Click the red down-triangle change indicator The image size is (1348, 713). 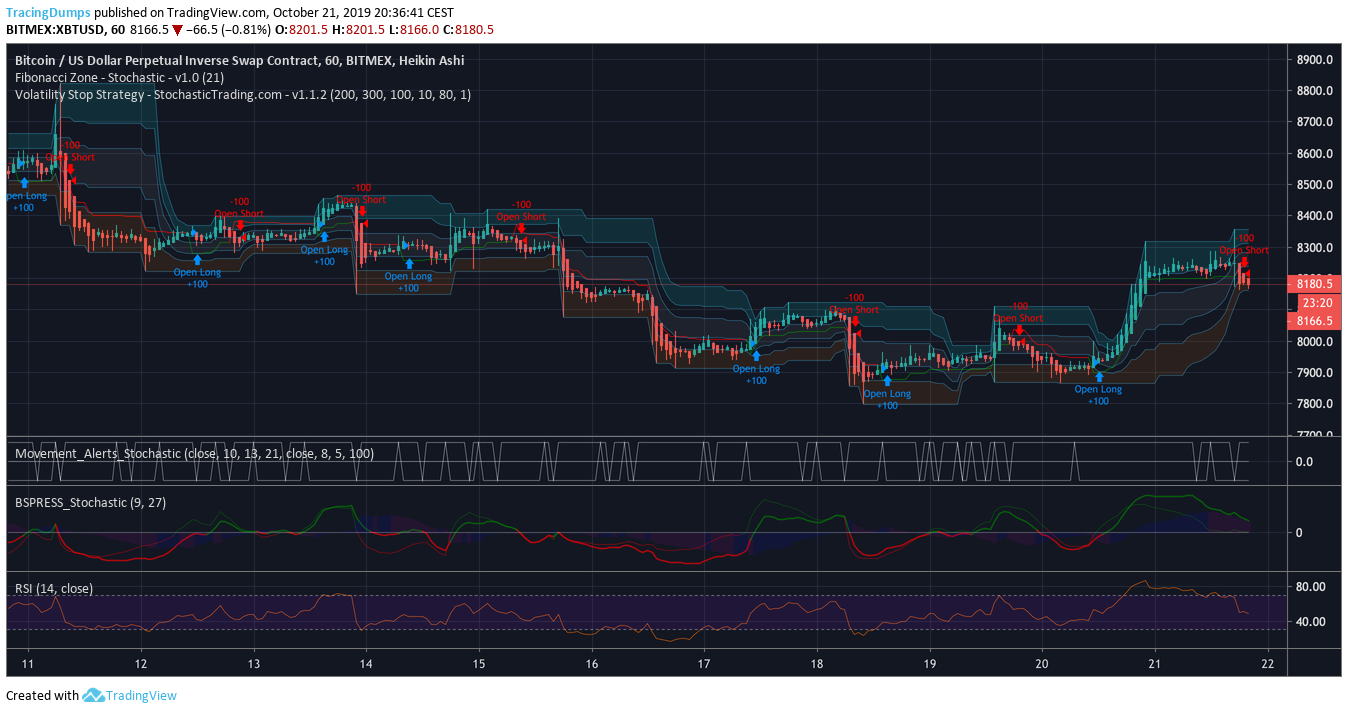177,30
